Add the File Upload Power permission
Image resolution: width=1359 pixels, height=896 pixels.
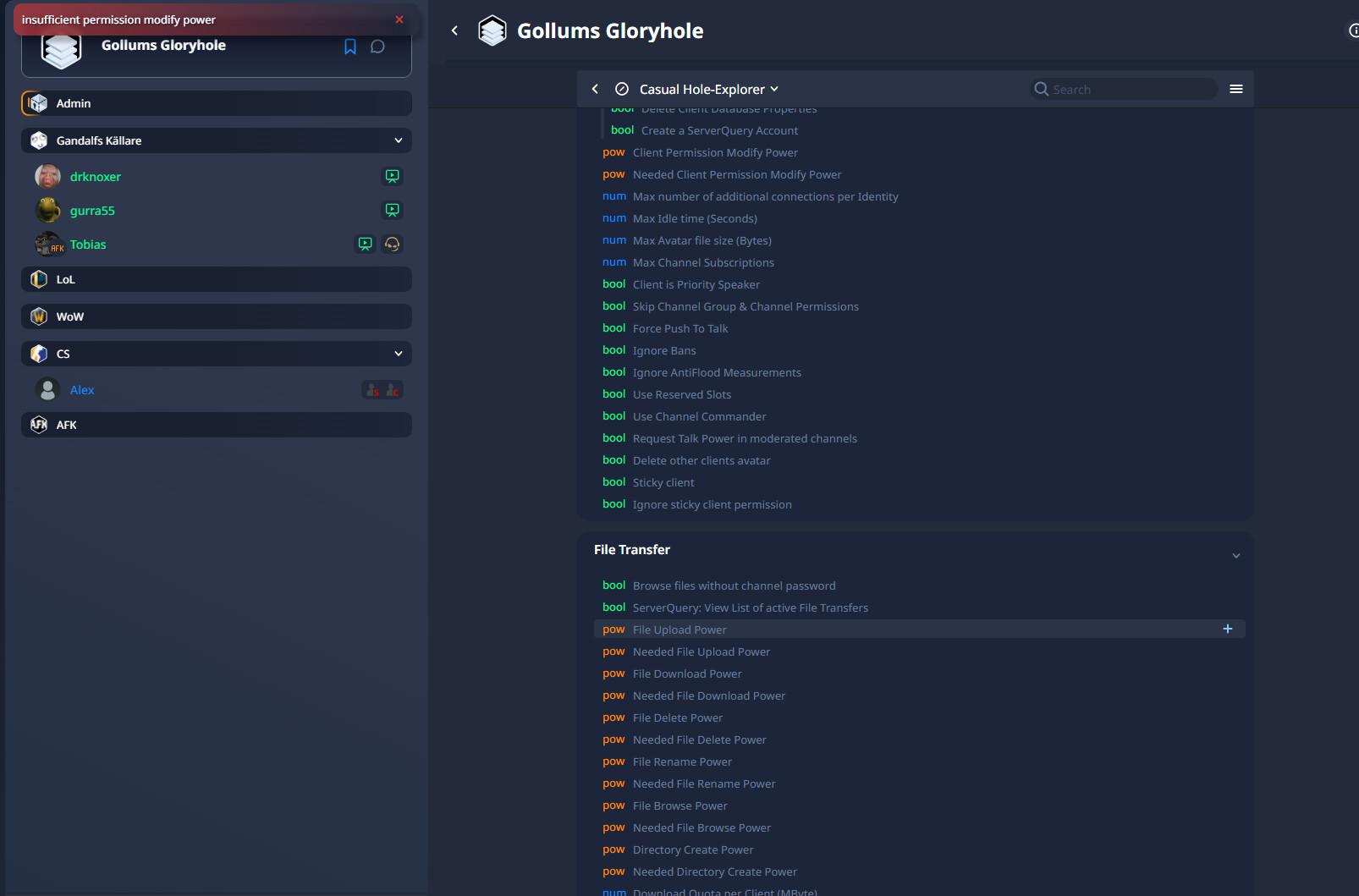[1227, 629]
